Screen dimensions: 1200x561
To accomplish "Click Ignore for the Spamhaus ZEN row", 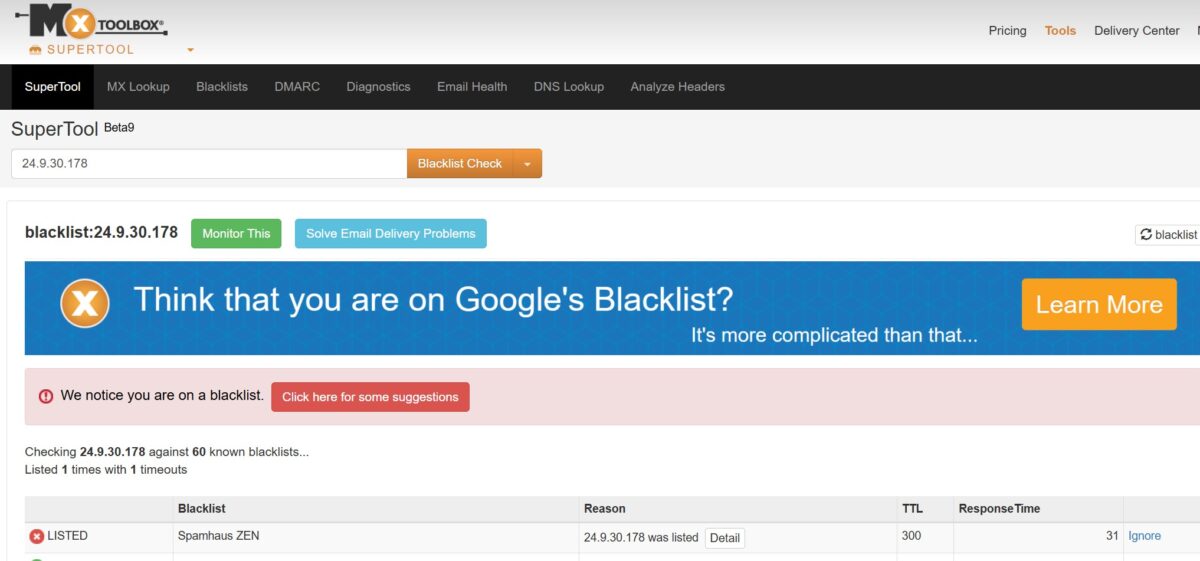I will pyautogui.click(x=1144, y=536).
